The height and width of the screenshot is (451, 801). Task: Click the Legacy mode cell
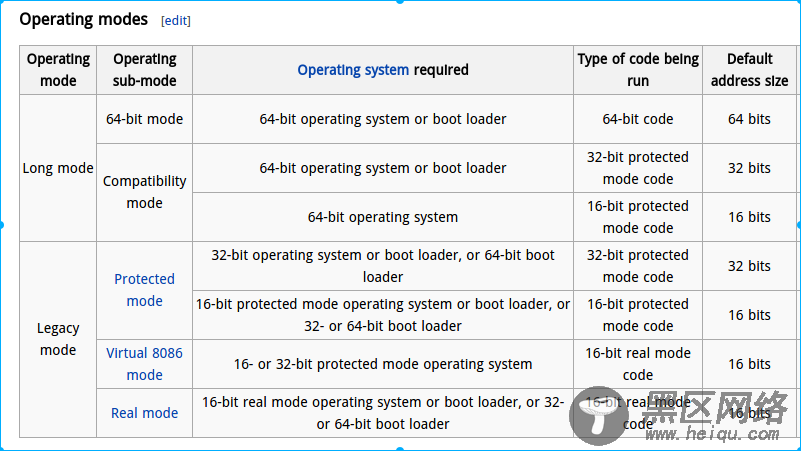[58, 339]
